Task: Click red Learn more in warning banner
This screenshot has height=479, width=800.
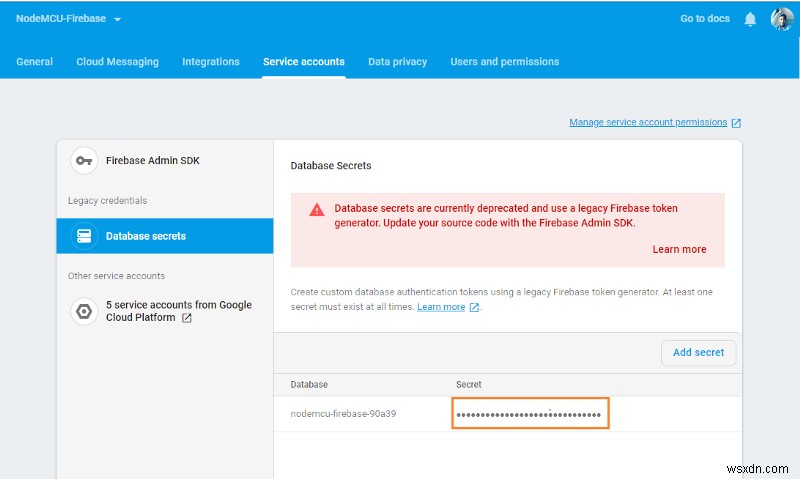Action: tap(679, 249)
